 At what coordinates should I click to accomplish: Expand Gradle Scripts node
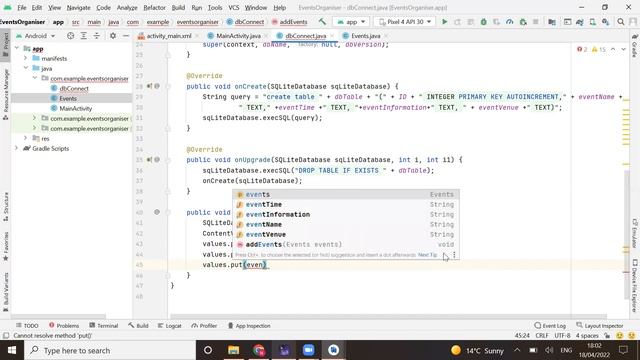pyautogui.click(x=17, y=148)
